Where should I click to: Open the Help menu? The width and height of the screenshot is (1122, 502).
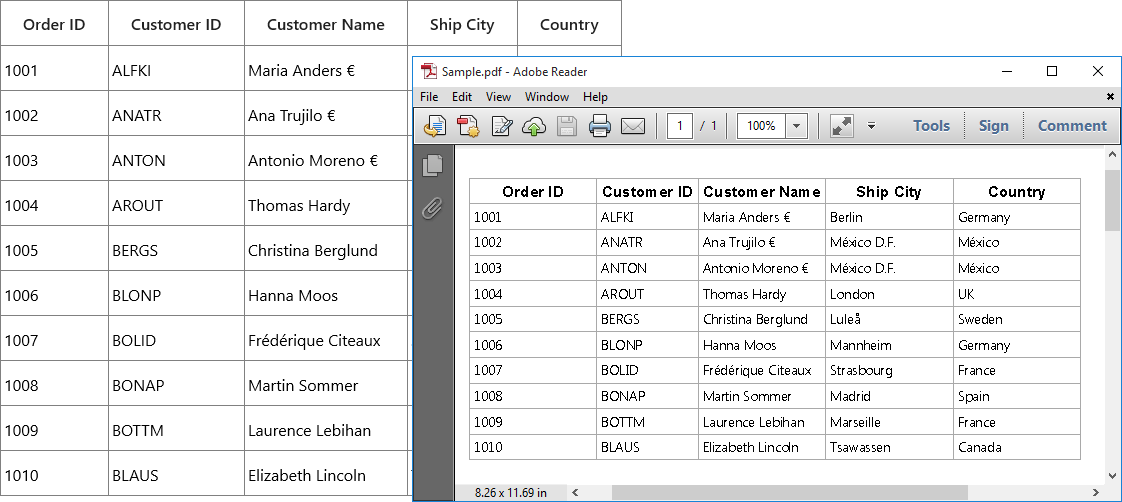(595, 97)
